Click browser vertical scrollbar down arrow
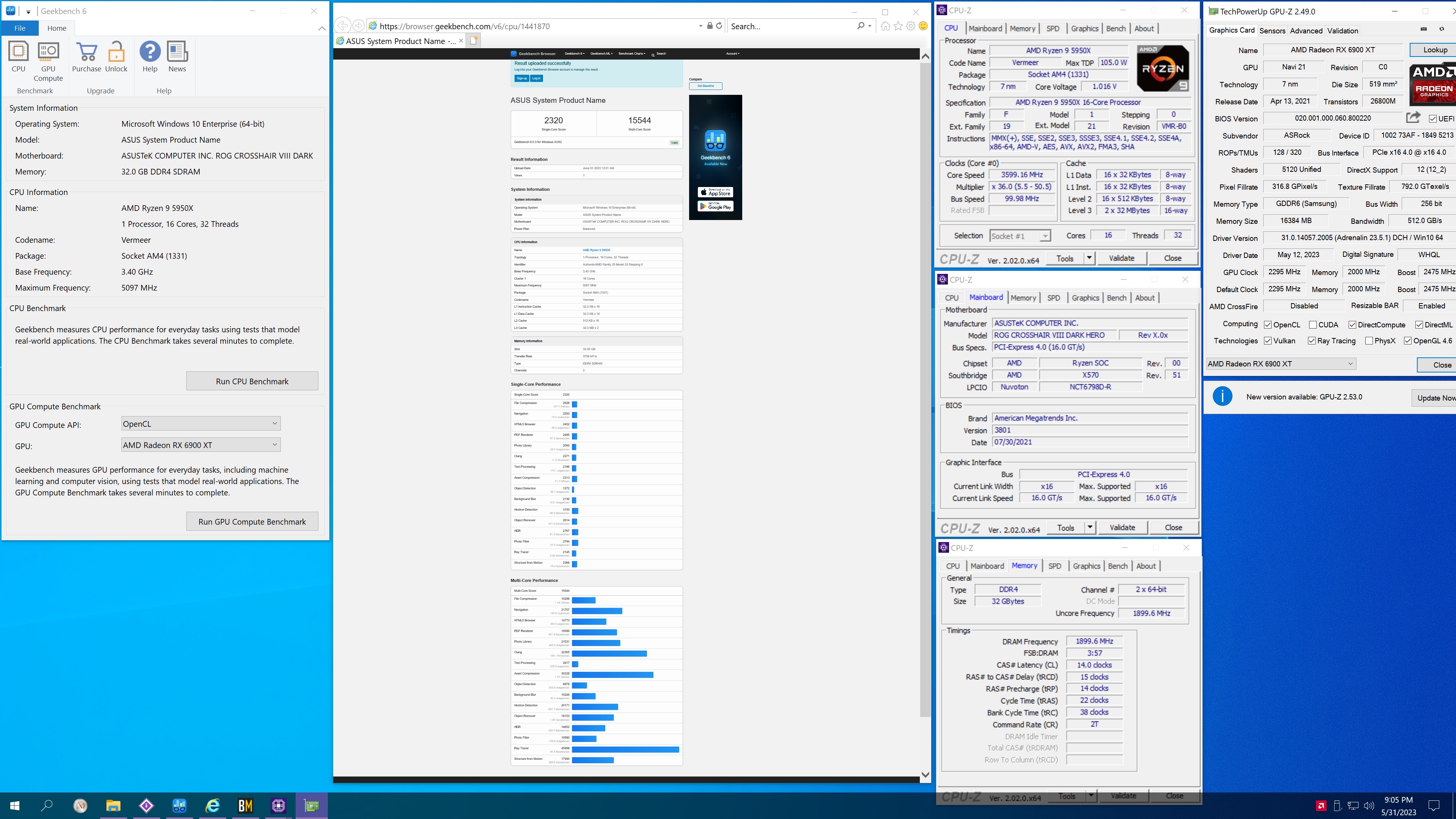 [925, 775]
